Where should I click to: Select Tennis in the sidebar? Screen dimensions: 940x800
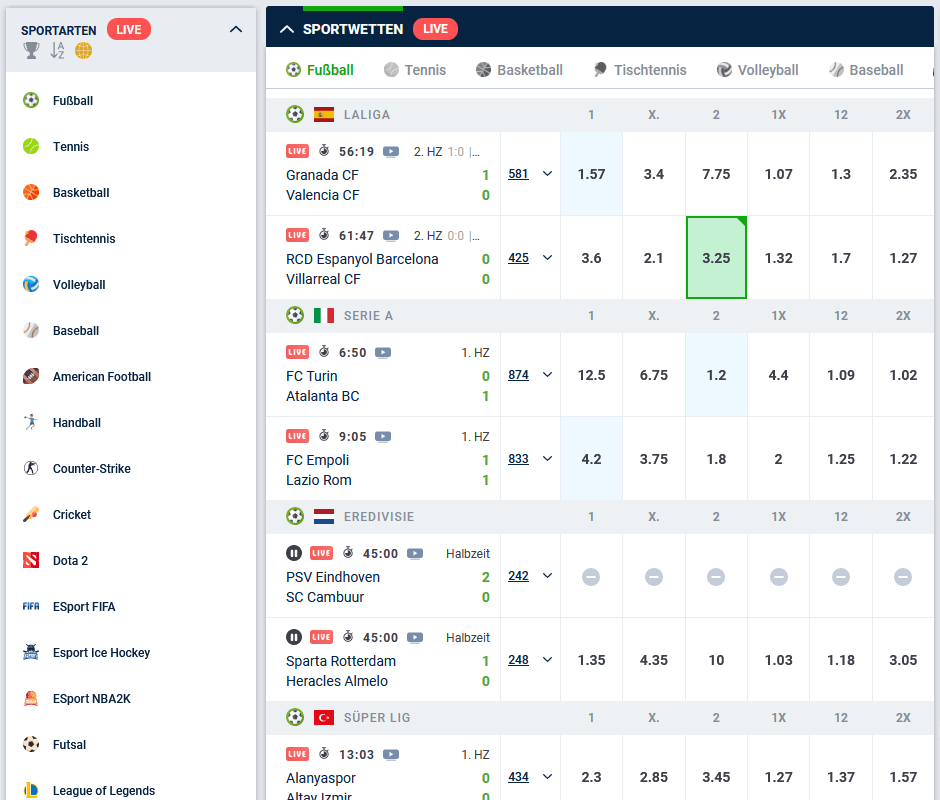(x=71, y=147)
